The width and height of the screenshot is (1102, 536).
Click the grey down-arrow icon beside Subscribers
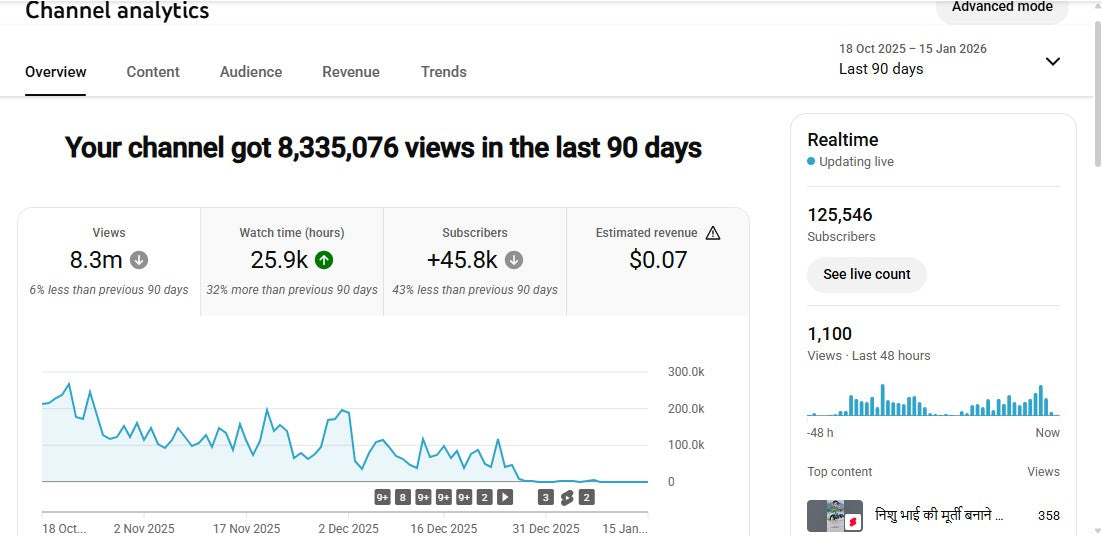514,260
